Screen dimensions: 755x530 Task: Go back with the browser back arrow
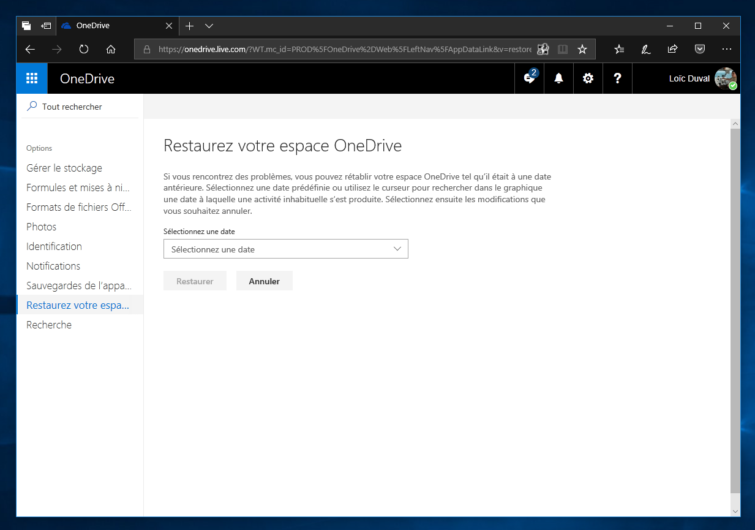pos(30,49)
